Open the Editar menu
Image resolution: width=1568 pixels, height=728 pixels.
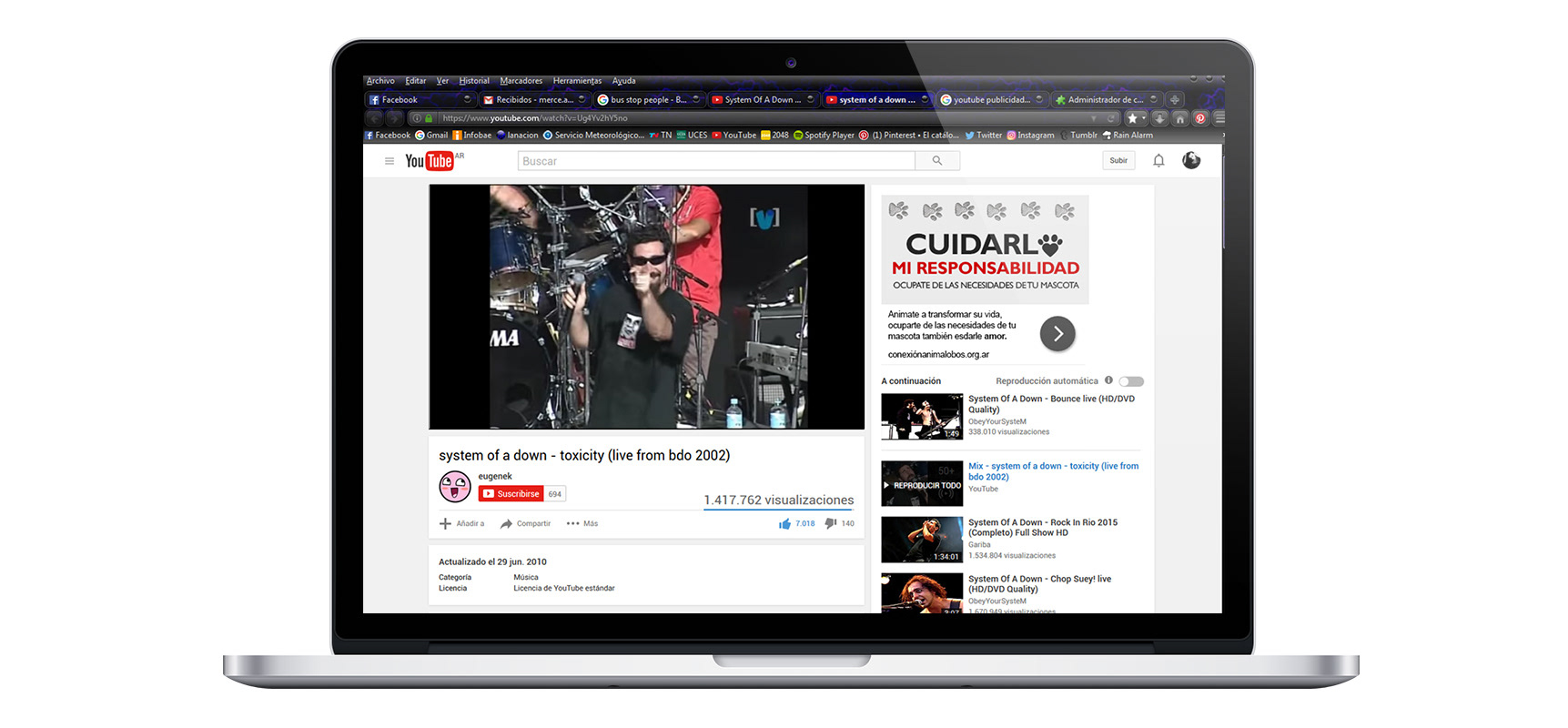click(x=416, y=81)
